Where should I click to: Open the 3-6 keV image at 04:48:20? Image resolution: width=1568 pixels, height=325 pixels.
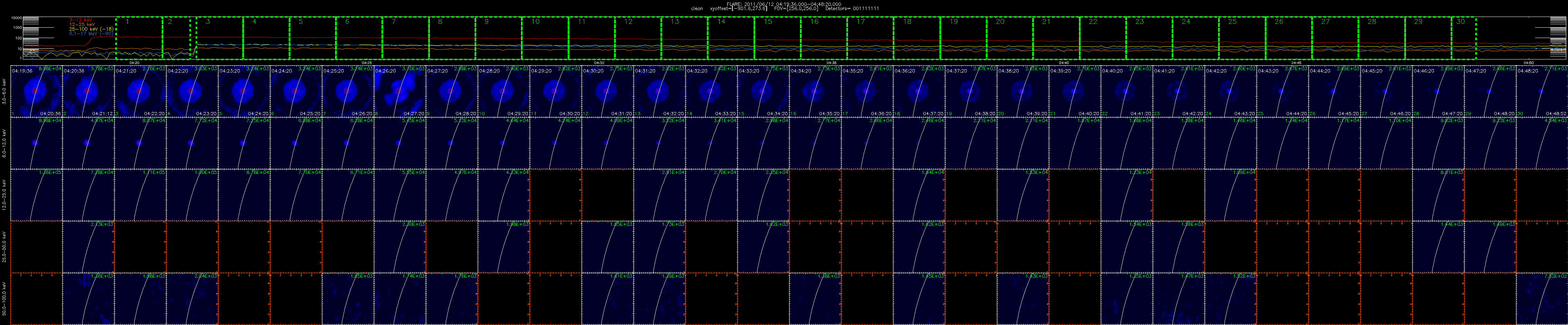pos(1541,91)
